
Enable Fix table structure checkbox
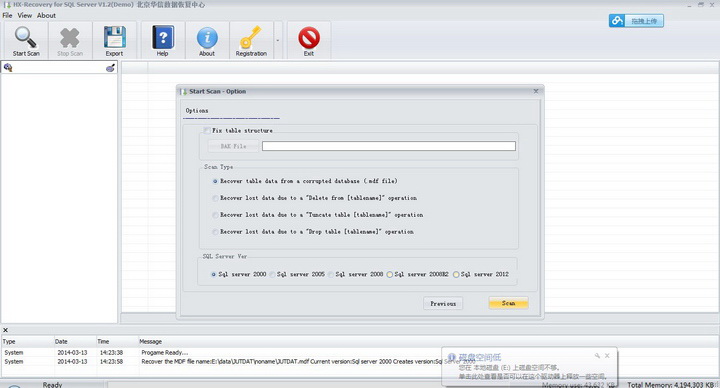(207, 130)
